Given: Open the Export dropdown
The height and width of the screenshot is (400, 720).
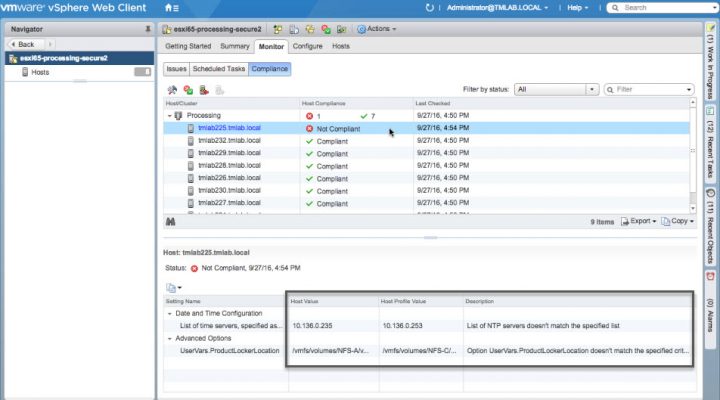Looking at the screenshot, I should [x=642, y=220].
